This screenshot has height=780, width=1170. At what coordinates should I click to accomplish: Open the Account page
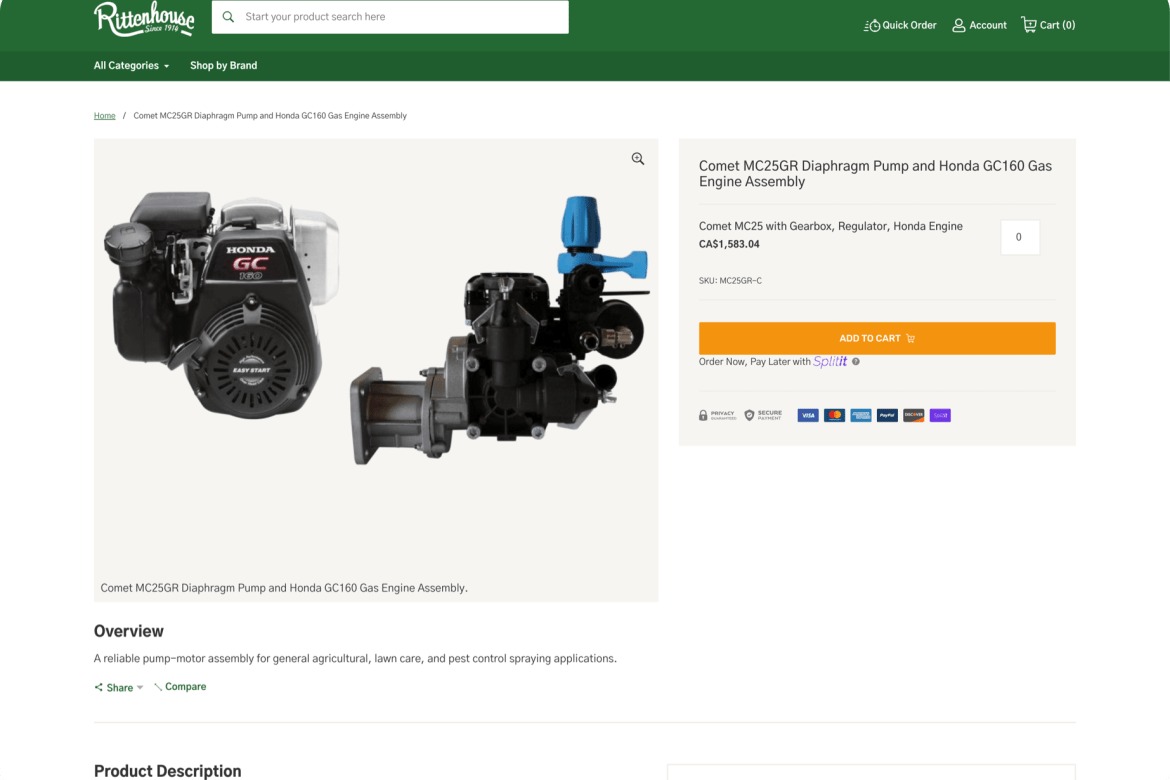tap(979, 25)
